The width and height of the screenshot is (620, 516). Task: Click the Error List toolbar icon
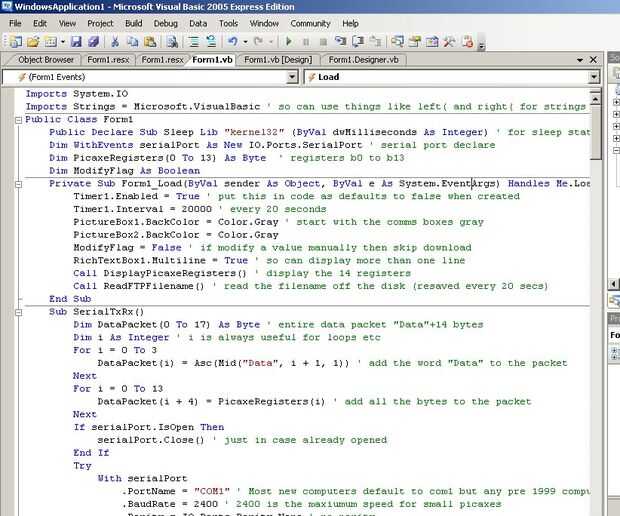[x=467, y=41]
